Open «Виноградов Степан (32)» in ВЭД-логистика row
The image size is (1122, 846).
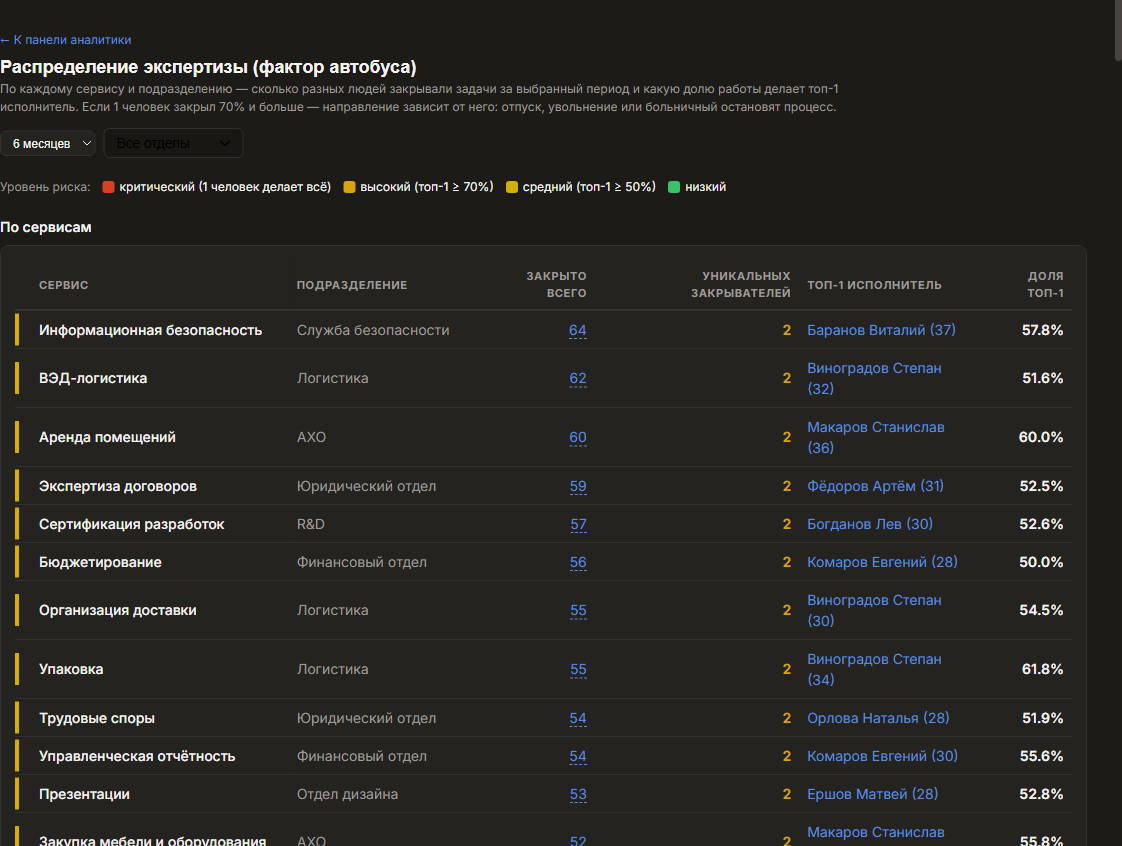click(874, 378)
